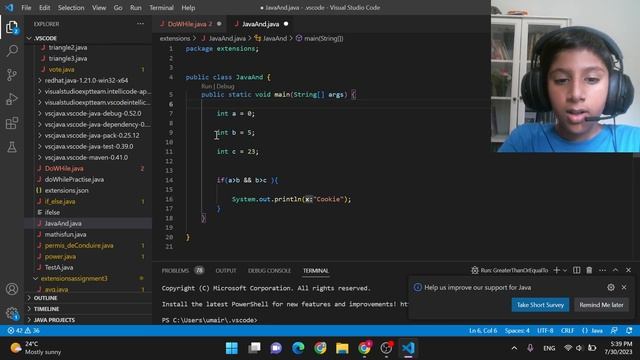Open the File menu
The width and height of the screenshot is (640, 360).
(26, 8)
